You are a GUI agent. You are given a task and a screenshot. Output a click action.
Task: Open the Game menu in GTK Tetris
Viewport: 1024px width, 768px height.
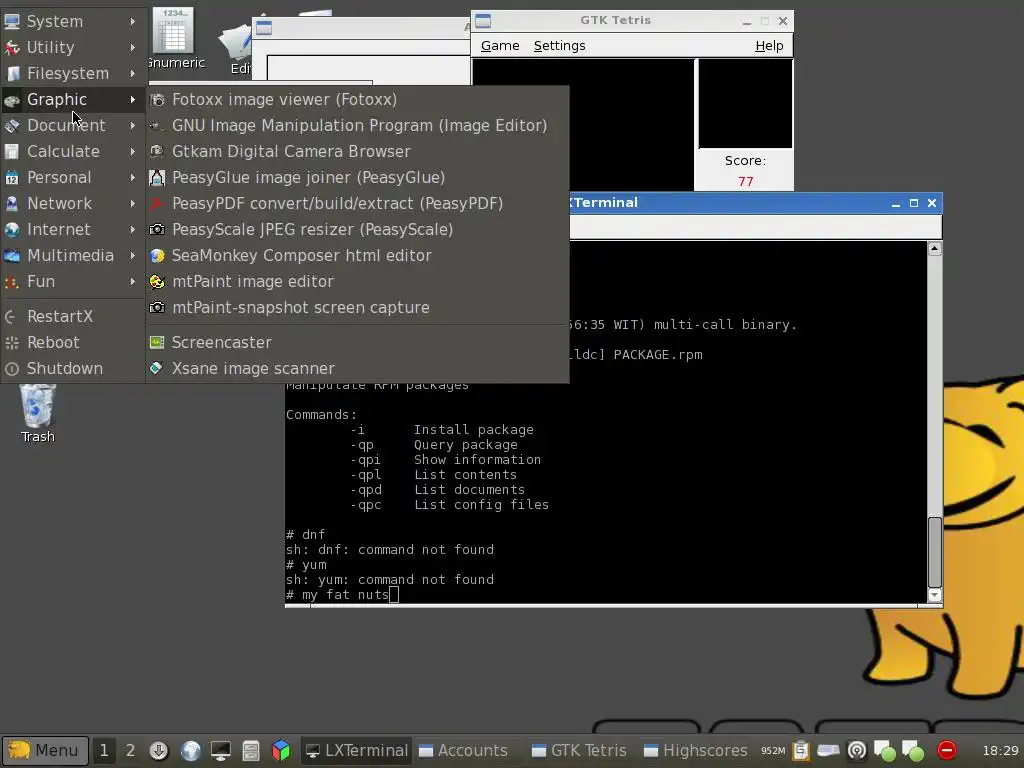[500, 46]
